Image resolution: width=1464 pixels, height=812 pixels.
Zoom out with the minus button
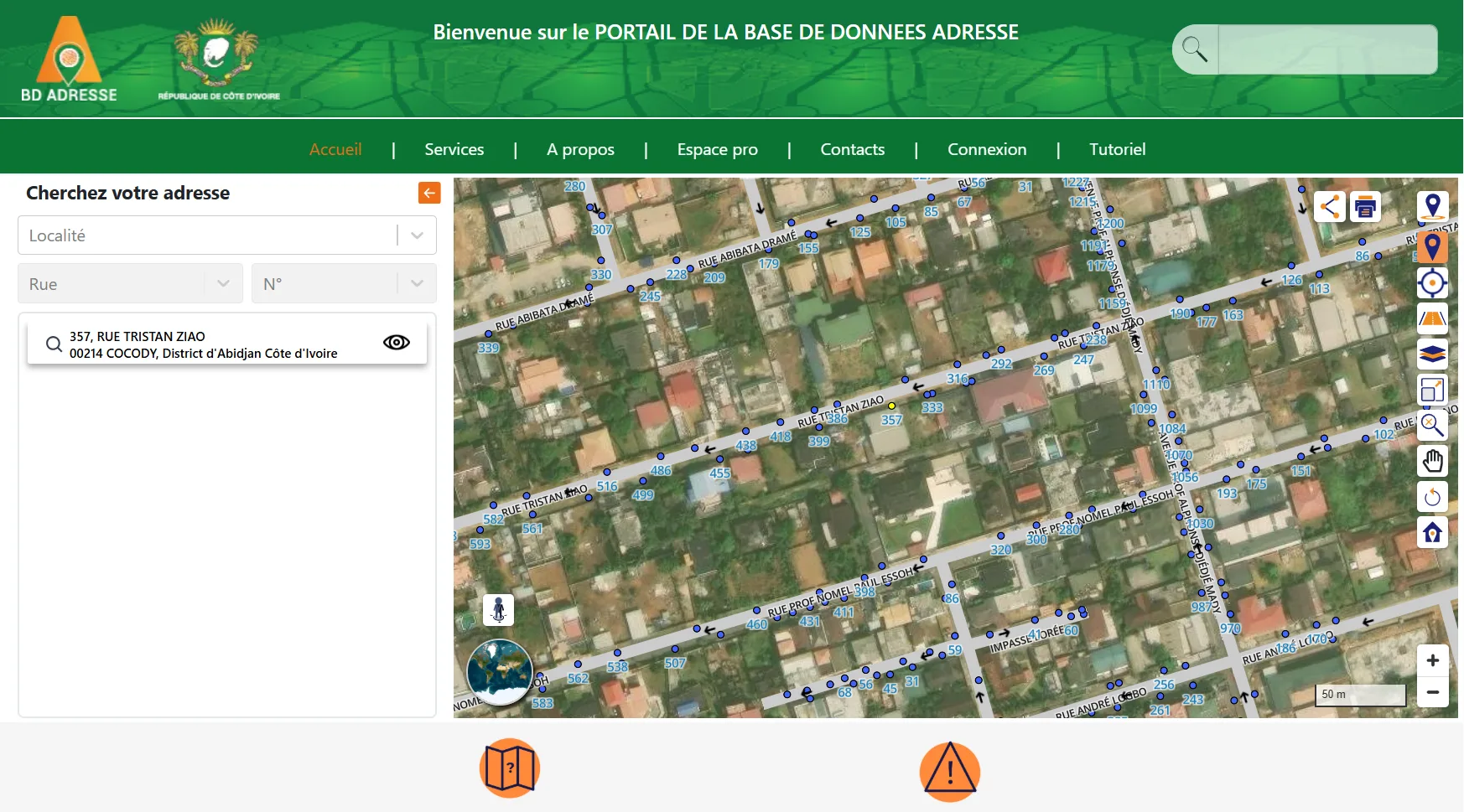pyautogui.click(x=1433, y=692)
